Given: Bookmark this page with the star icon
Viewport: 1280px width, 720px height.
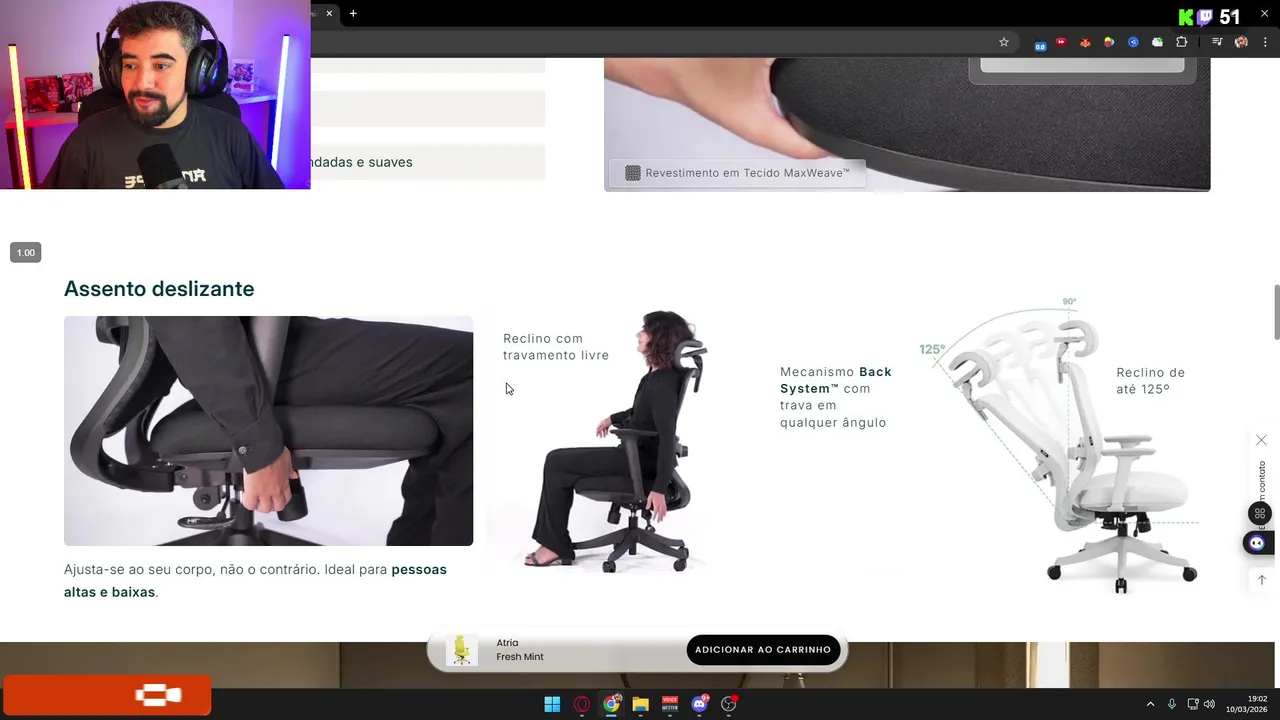Looking at the screenshot, I should click(1004, 42).
